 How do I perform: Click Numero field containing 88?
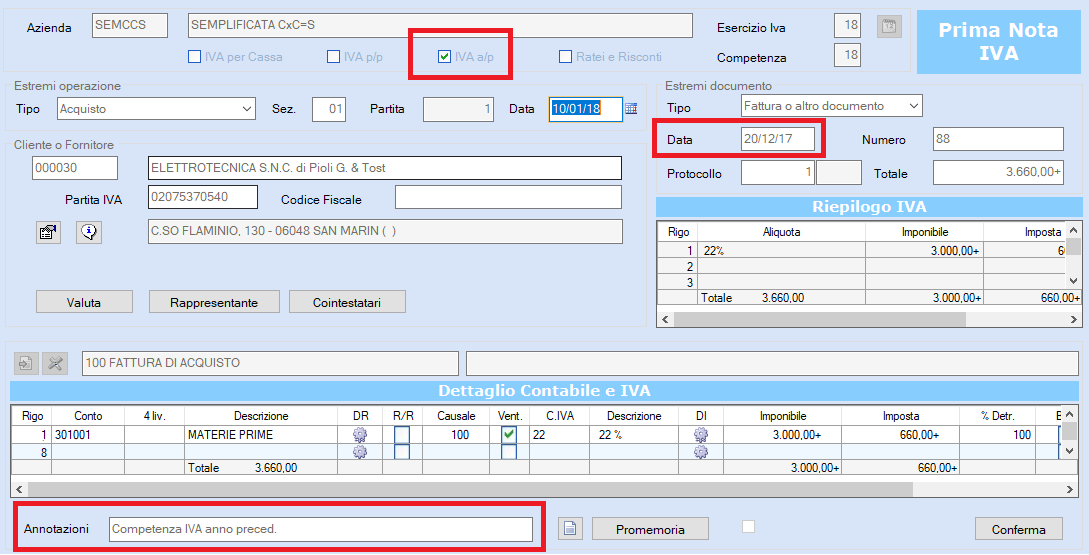coord(998,139)
